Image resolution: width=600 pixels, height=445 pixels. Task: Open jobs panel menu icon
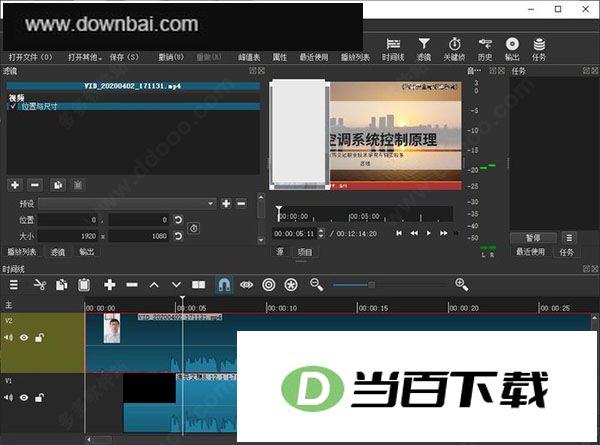(x=569, y=238)
